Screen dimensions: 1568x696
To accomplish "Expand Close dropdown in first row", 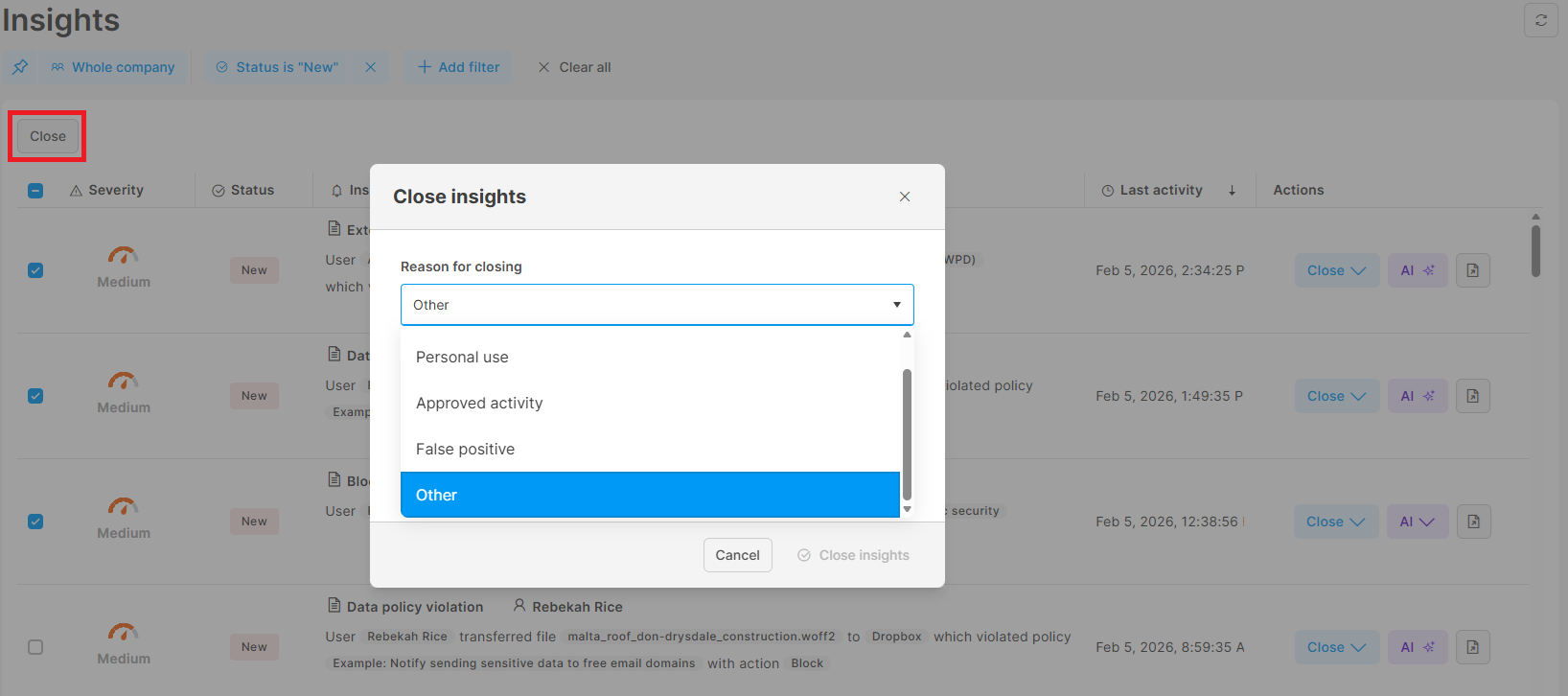I will tap(1336, 270).
